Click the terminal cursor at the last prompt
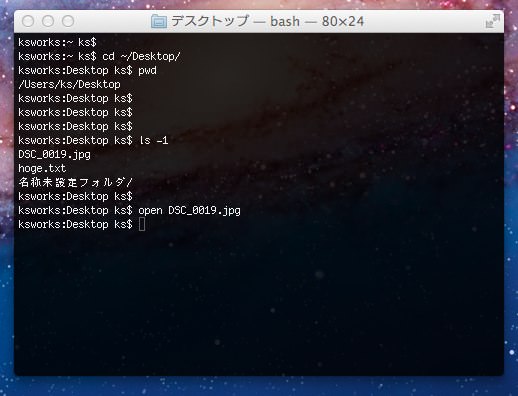This screenshot has height=396, width=518. click(x=142, y=224)
